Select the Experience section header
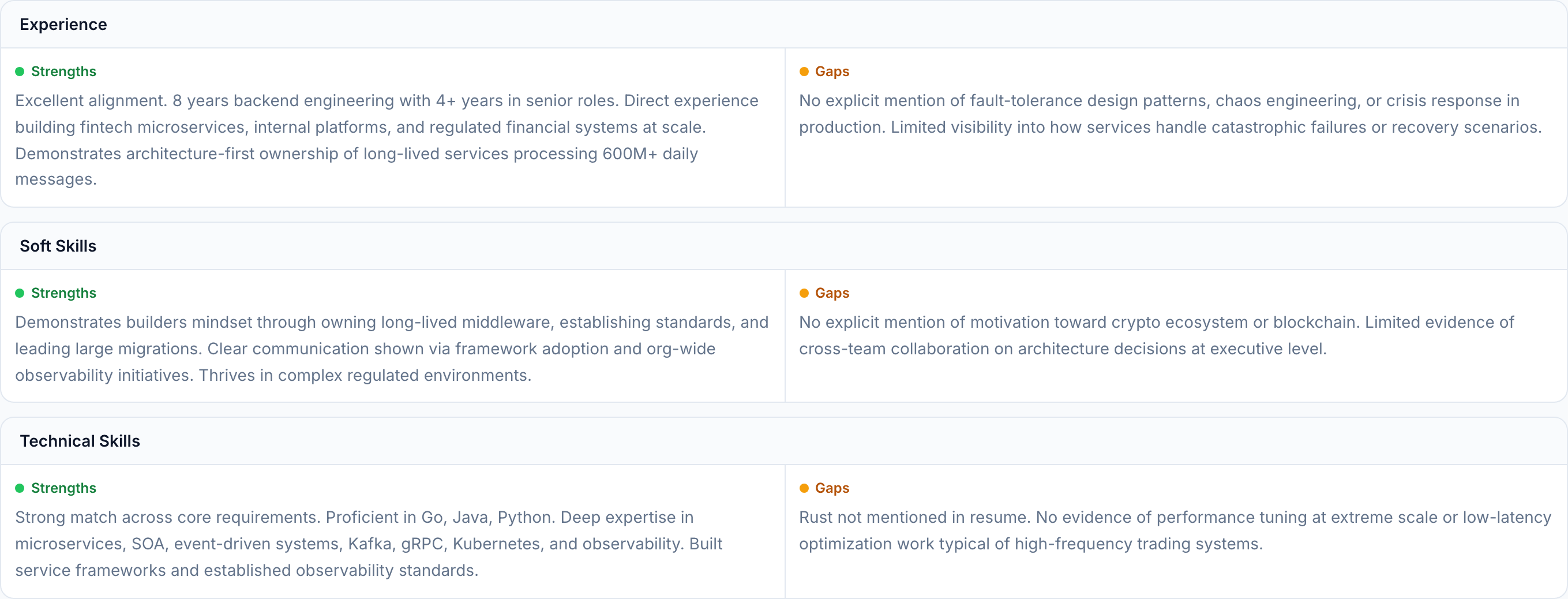Image resolution: width=1568 pixels, height=599 pixels. coord(63,24)
